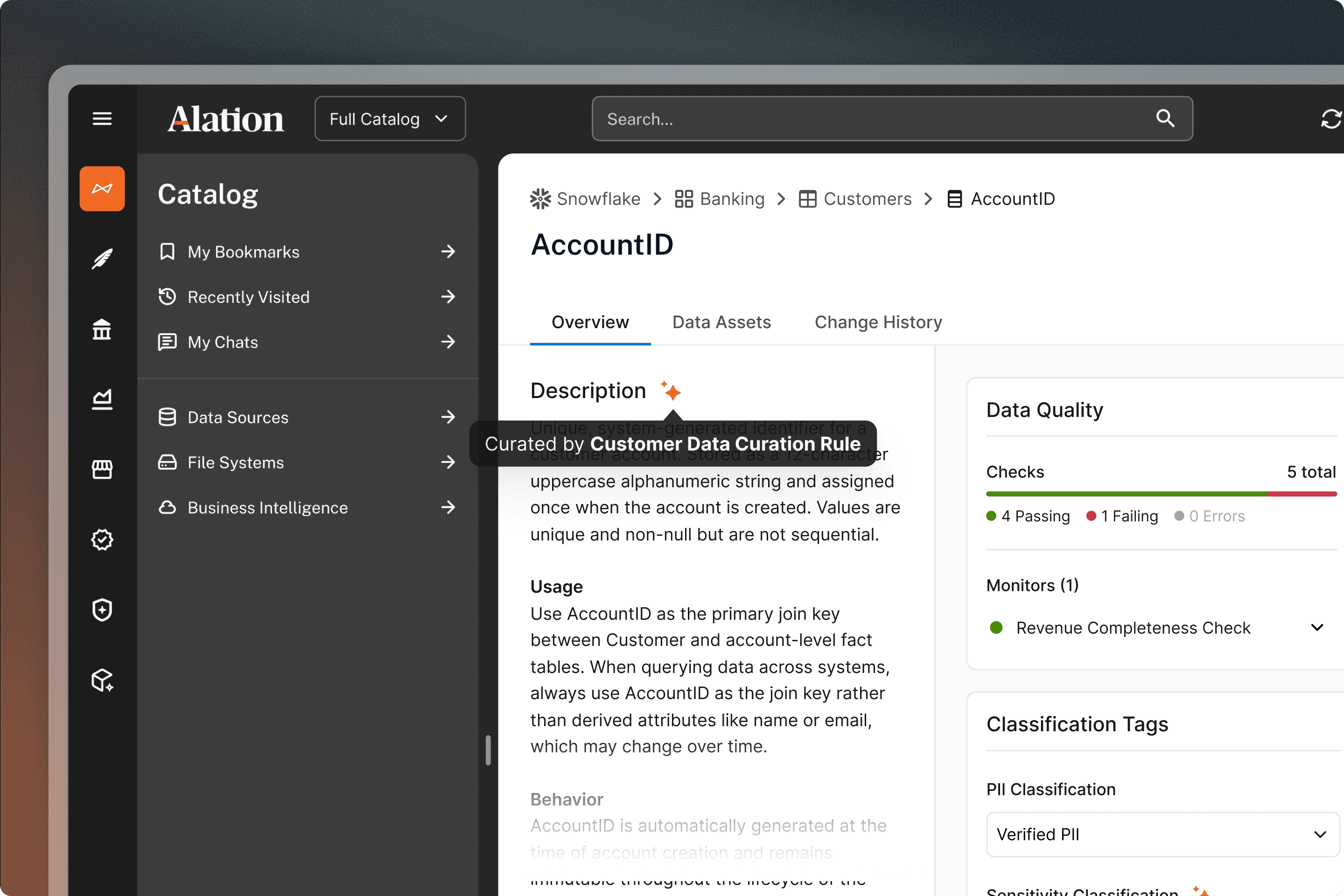The image size is (1344, 896).
Task: Click the checks pass/fail progress bar
Action: tap(1161, 494)
